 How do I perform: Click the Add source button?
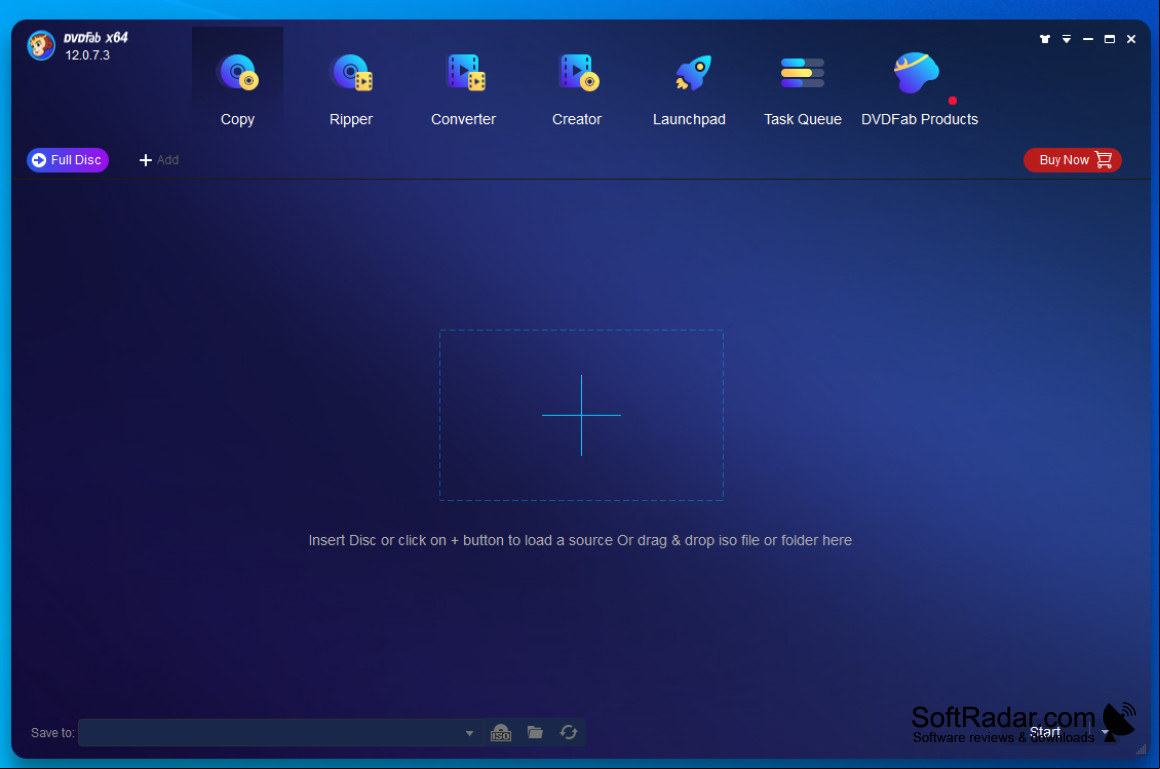click(159, 160)
